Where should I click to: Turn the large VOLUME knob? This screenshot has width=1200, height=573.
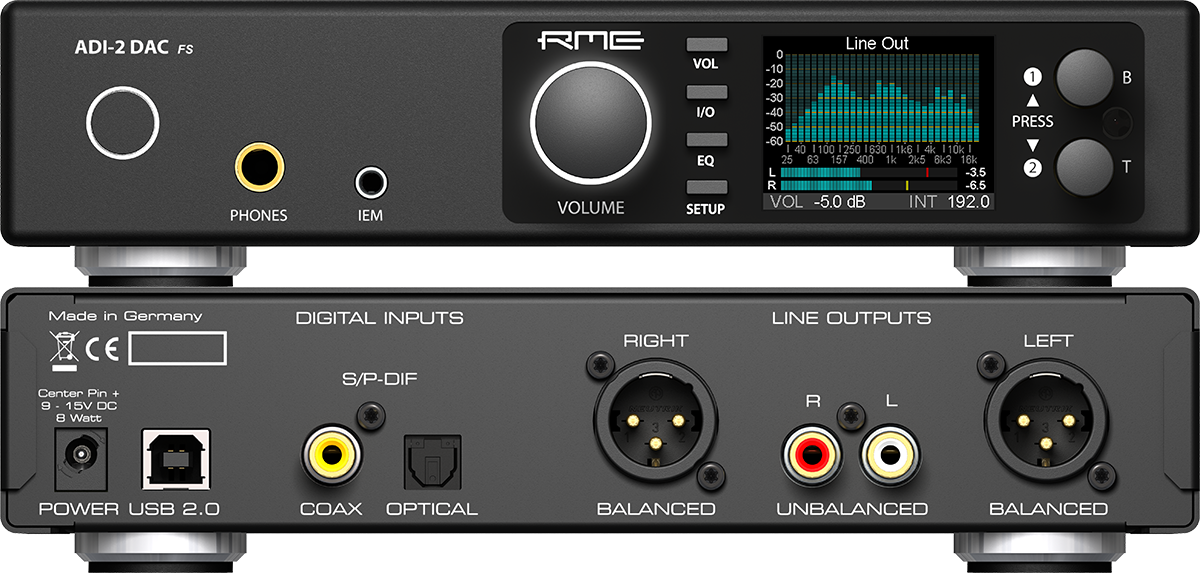591,125
